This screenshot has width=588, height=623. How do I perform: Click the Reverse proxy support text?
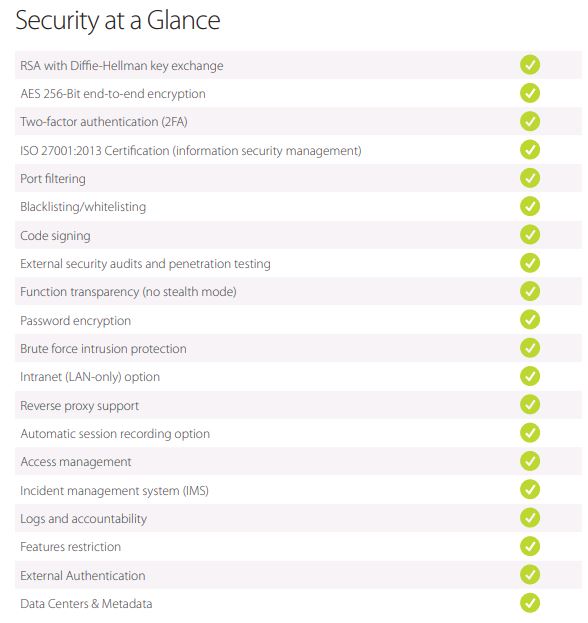point(79,406)
